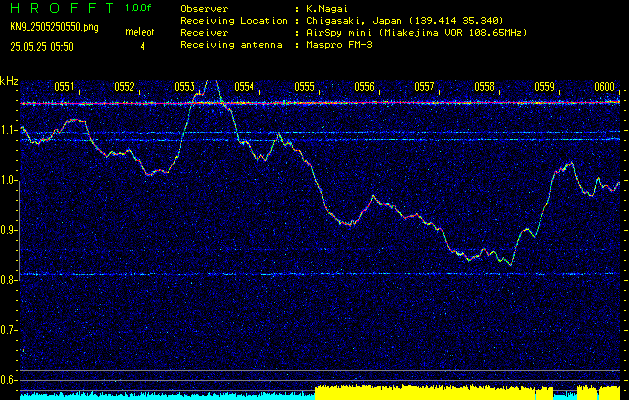Screen dimensions: 629x400
Task: Click the 0.8 kHz axis label
Action: (x=9, y=280)
